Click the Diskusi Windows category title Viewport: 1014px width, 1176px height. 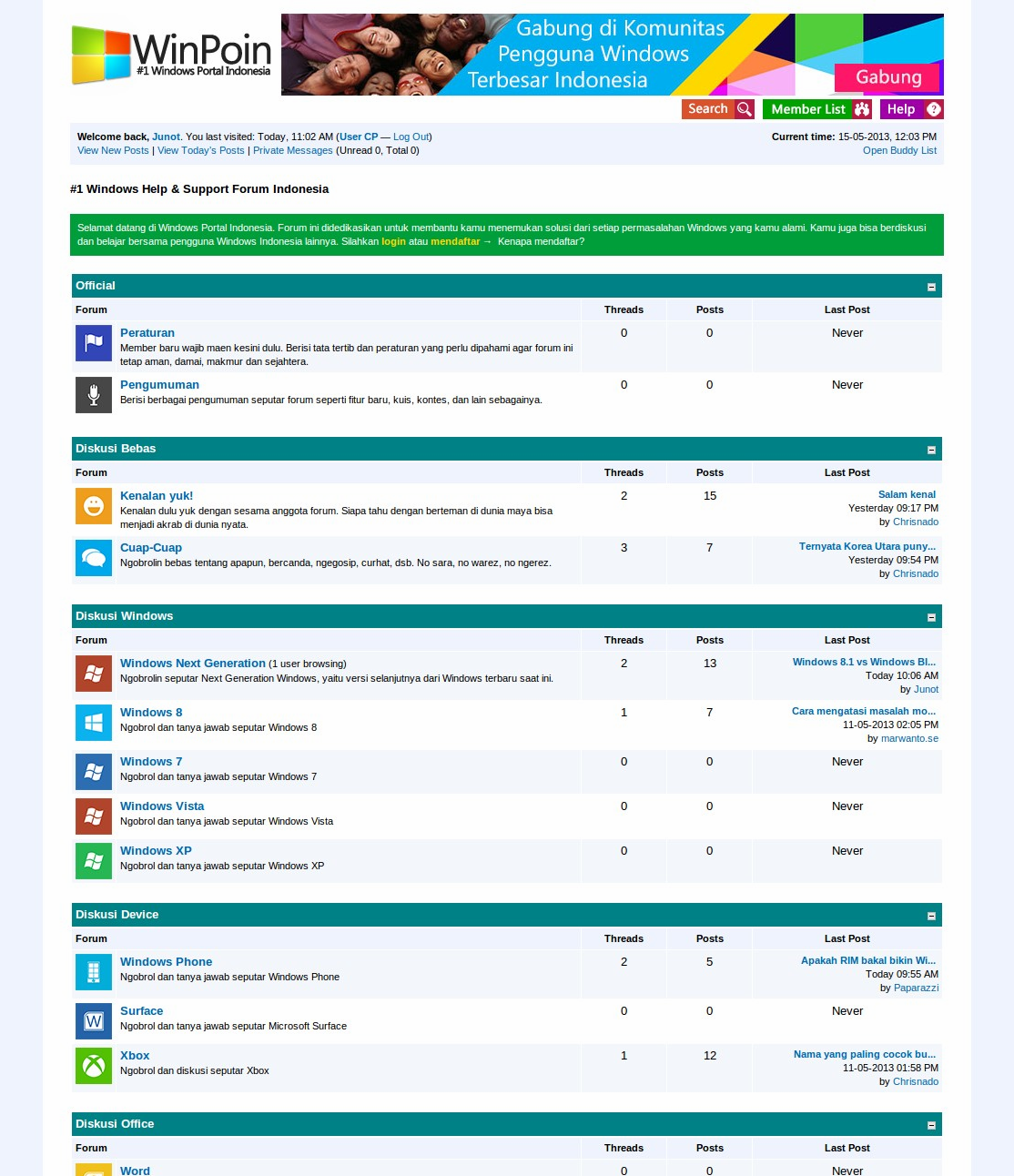pos(124,616)
